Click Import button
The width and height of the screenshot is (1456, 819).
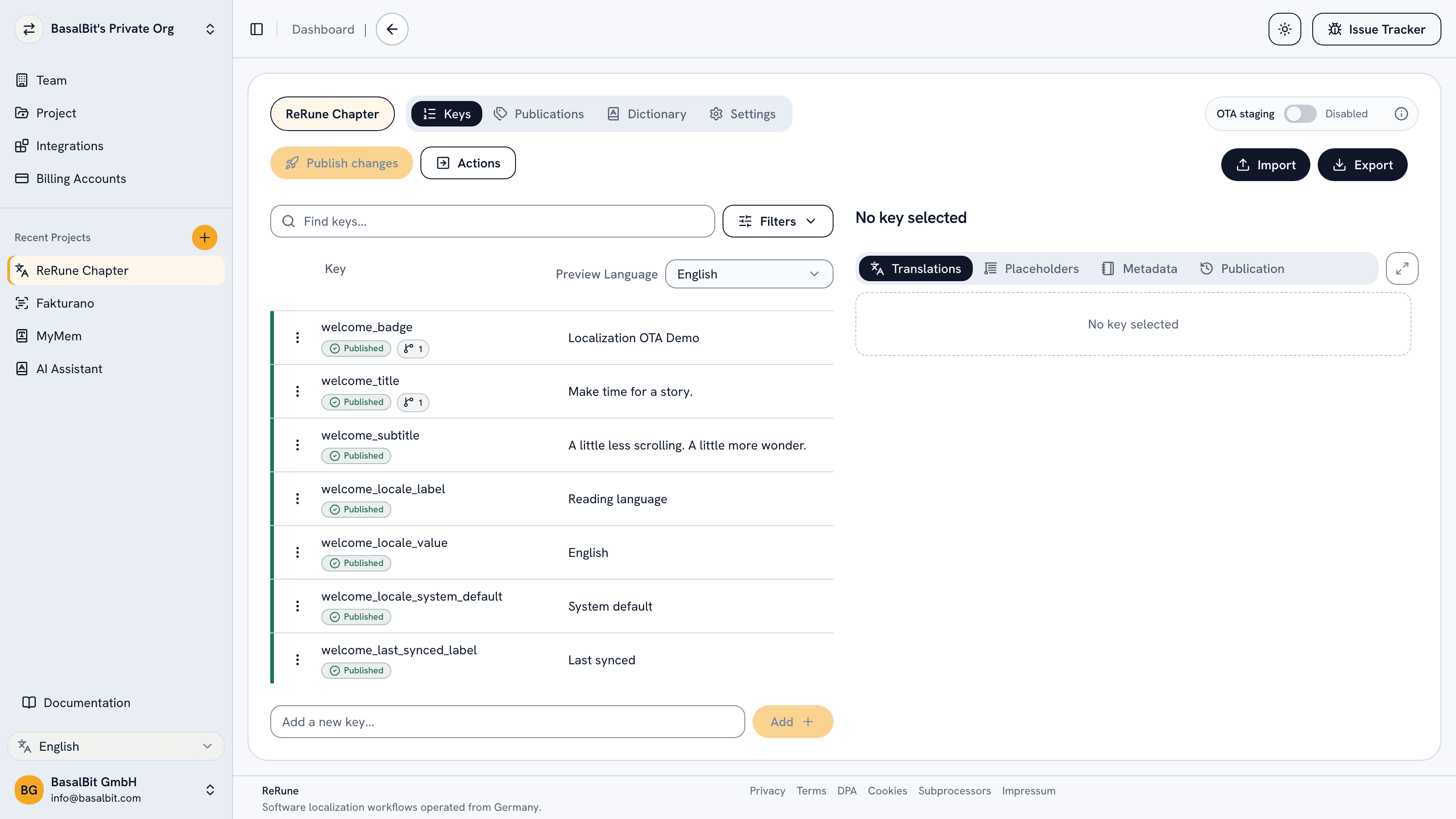point(1265,164)
